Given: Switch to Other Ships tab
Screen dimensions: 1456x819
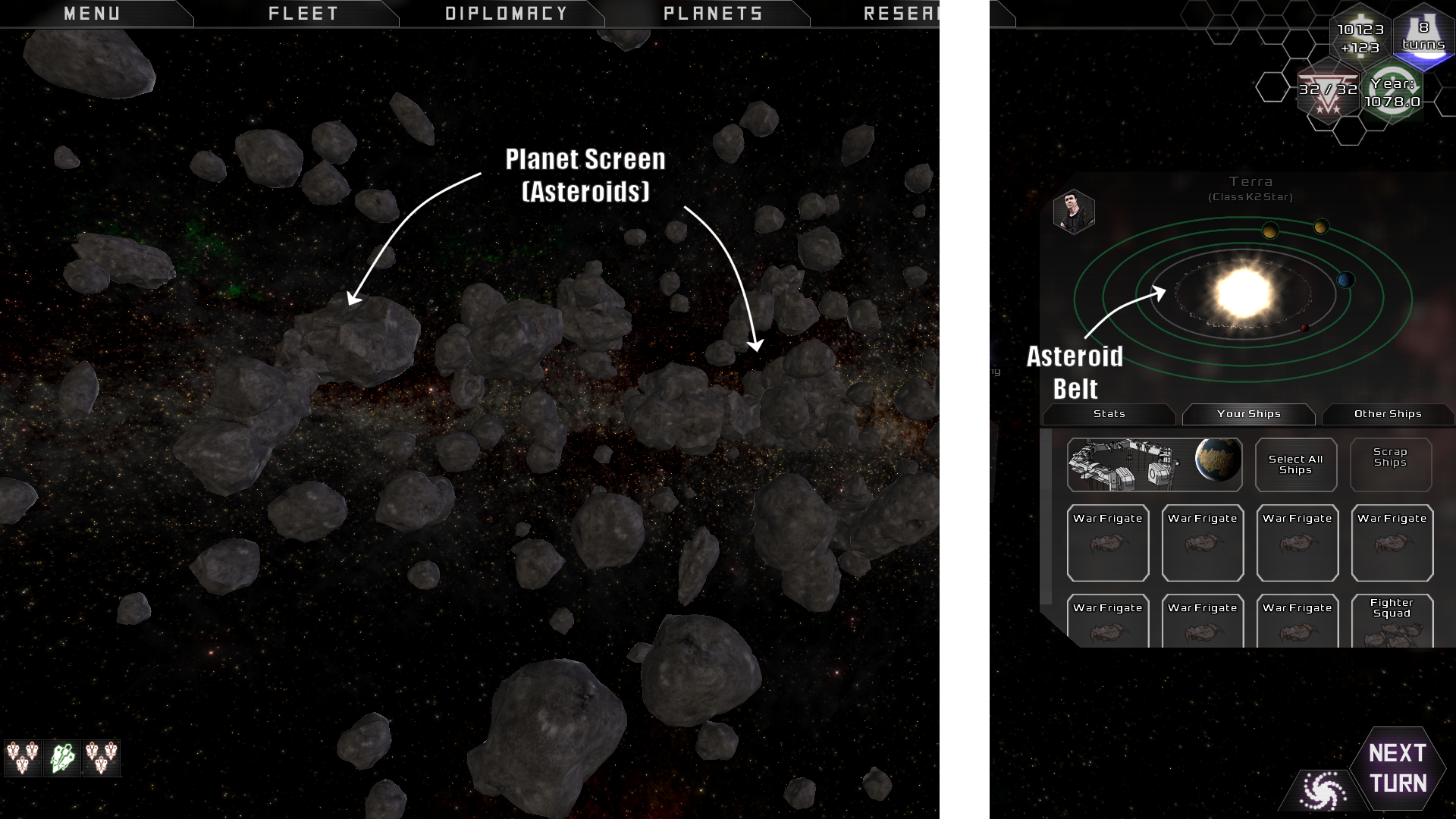Looking at the screenshot, I should (1388, 413).
